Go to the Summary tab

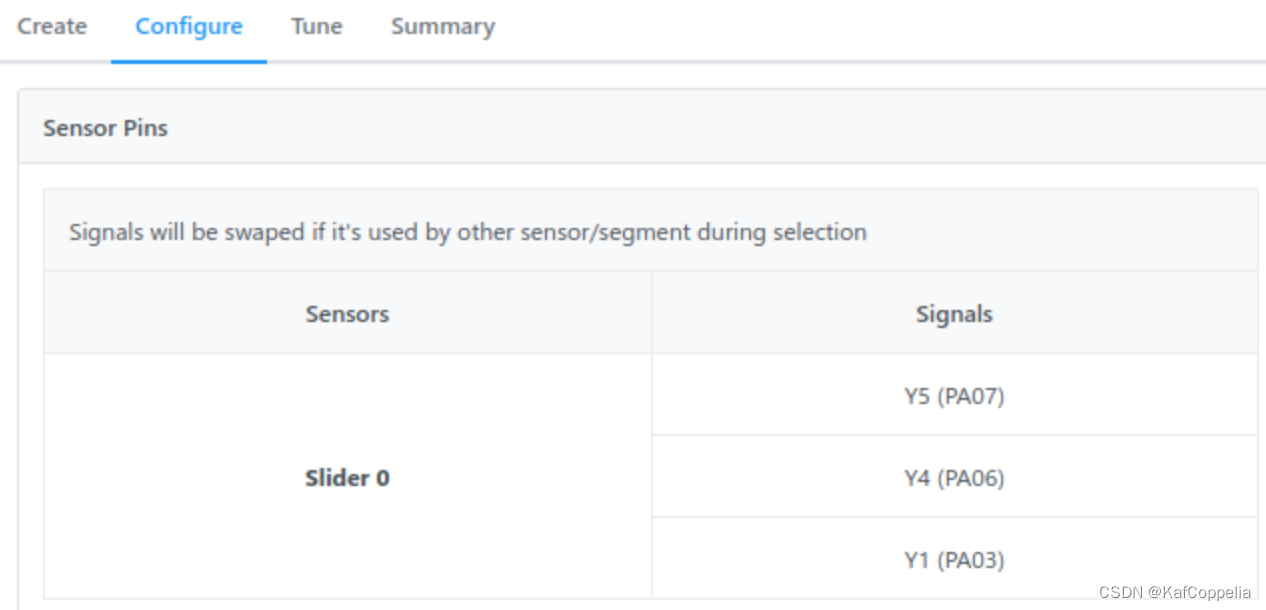[x=442, y=27]
